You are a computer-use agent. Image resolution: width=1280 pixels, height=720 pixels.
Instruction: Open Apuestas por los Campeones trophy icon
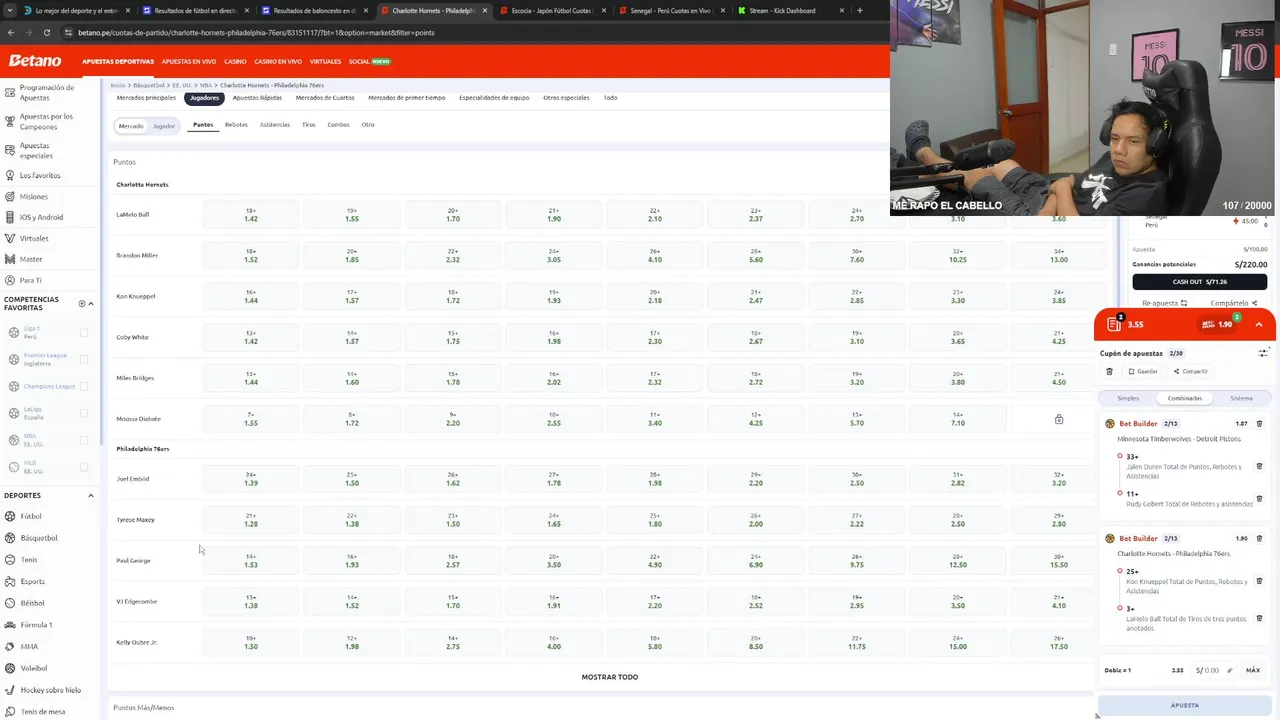[x=9, y=121]
